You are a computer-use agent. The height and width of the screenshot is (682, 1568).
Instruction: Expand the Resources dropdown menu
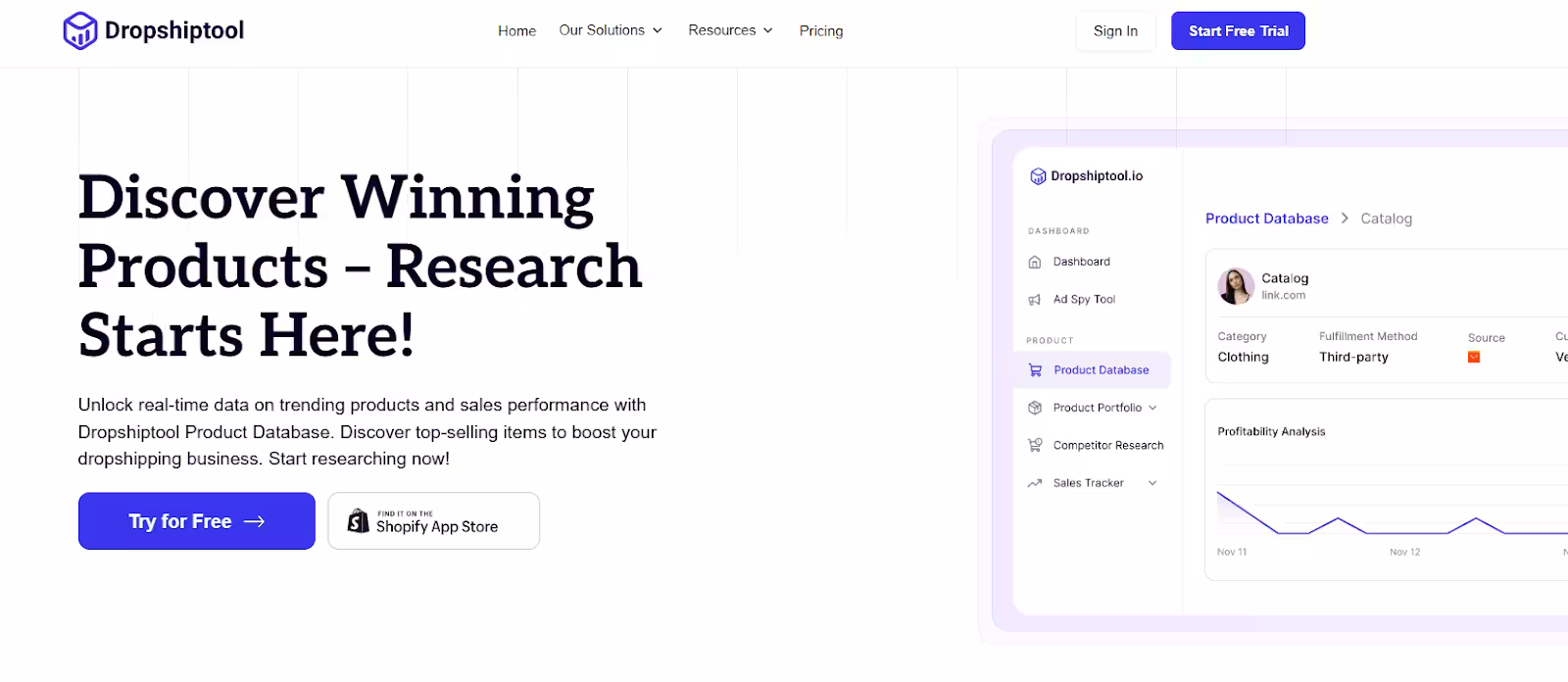click(730, 30)
